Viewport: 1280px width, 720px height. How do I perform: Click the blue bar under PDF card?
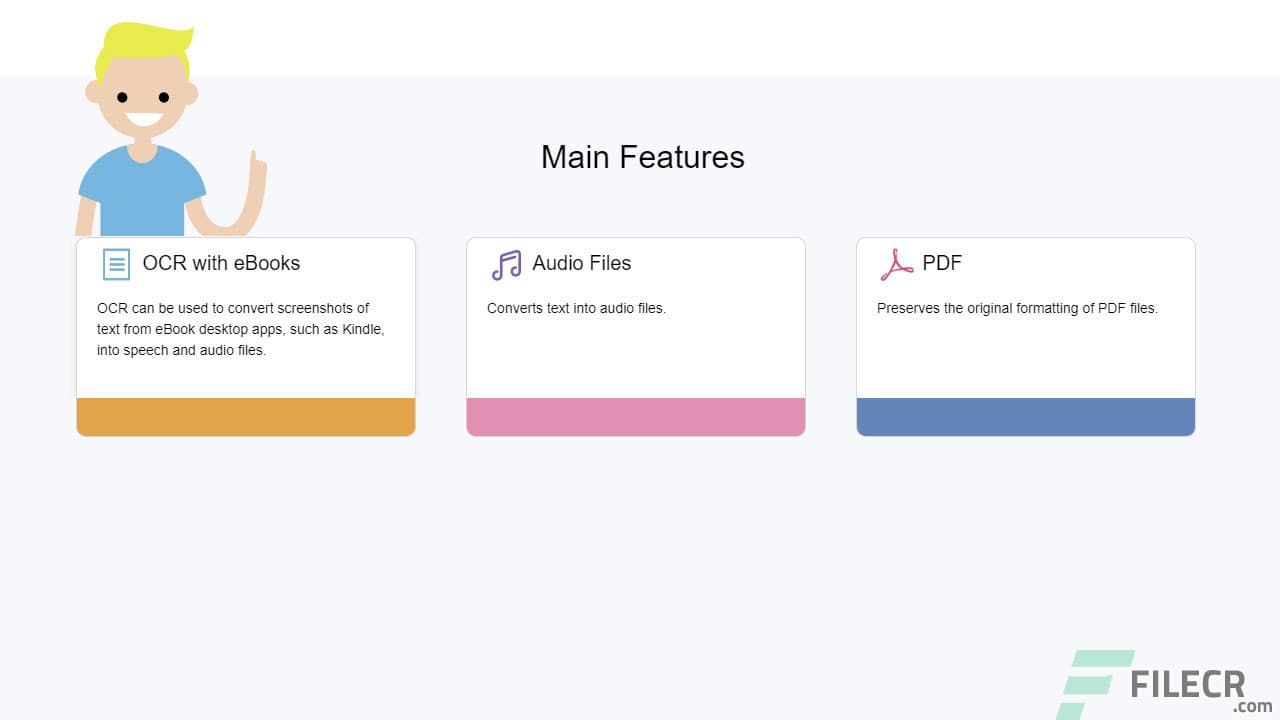tap(1025, 416)
